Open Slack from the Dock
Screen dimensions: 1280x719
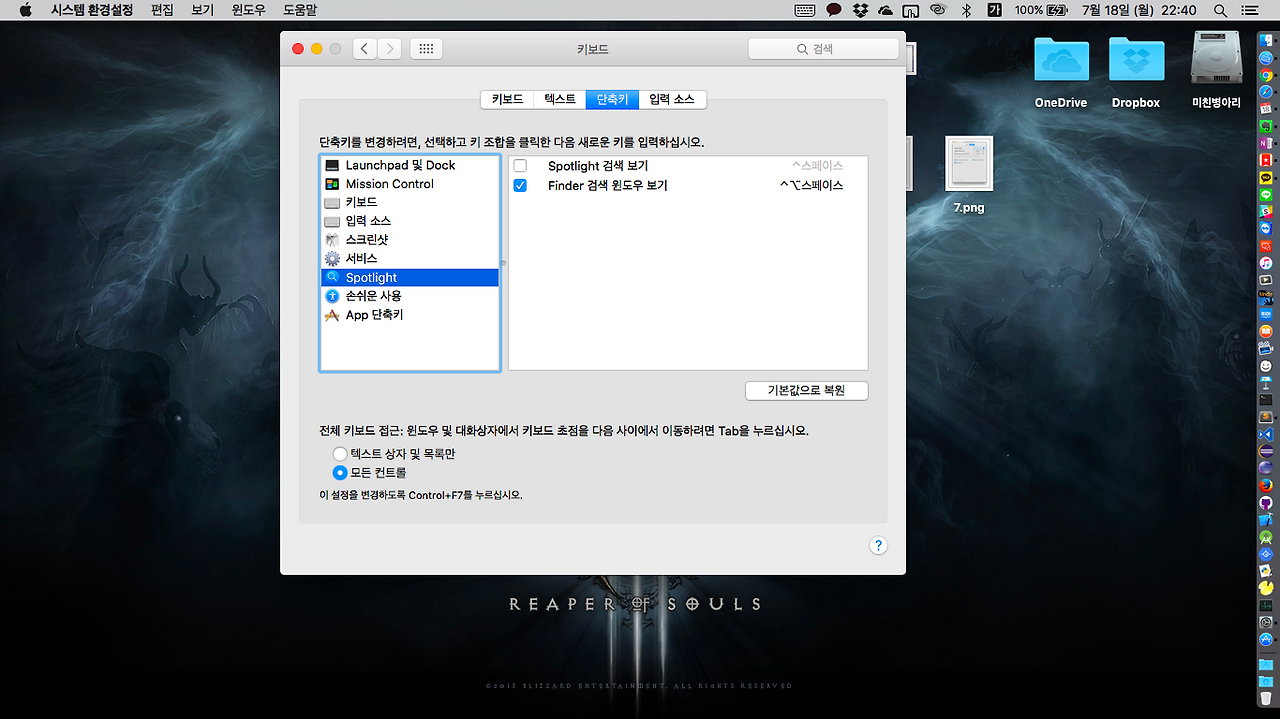click(1266, 211)
